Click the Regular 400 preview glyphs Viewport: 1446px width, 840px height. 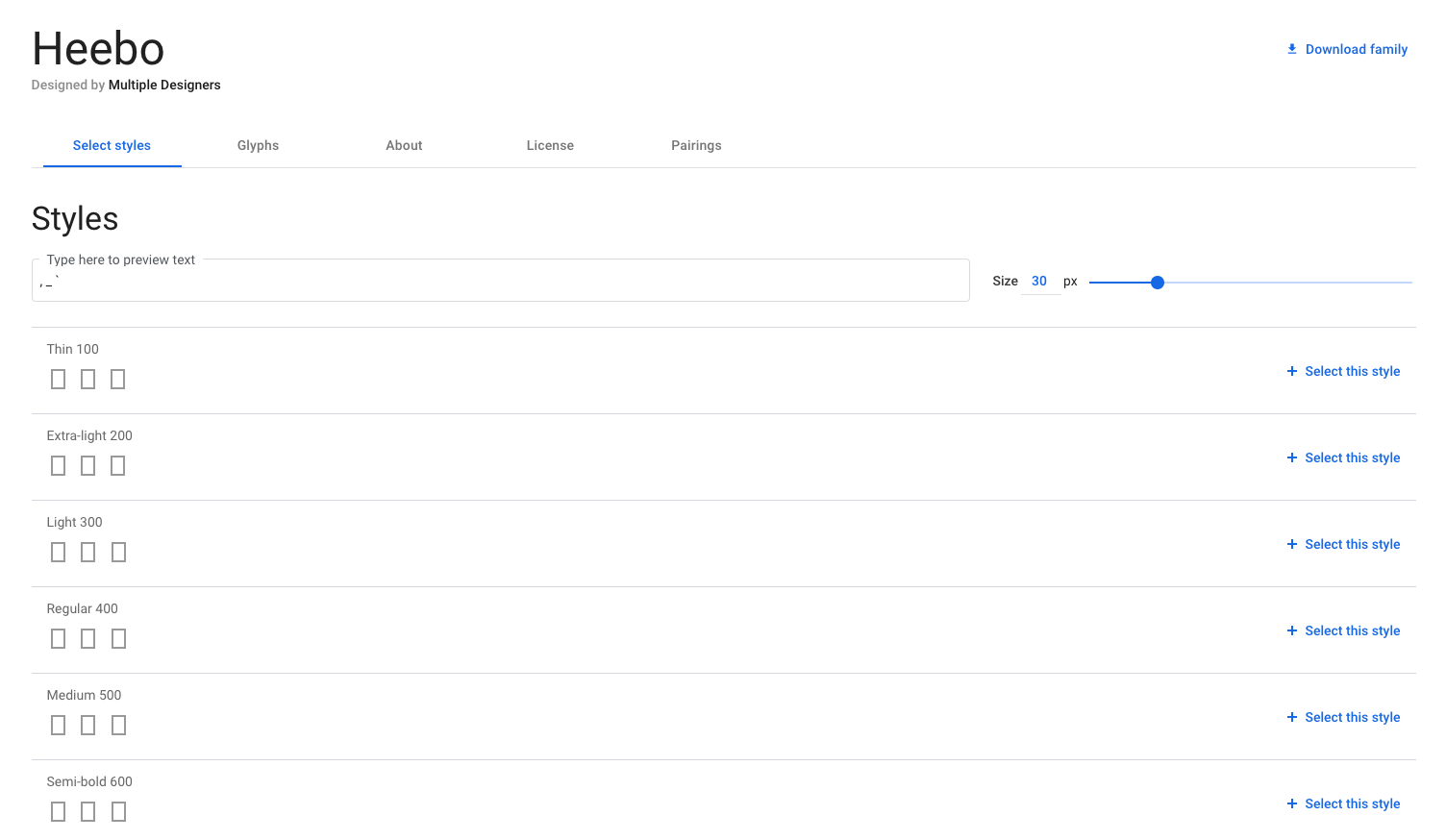[x=87, y=639]
